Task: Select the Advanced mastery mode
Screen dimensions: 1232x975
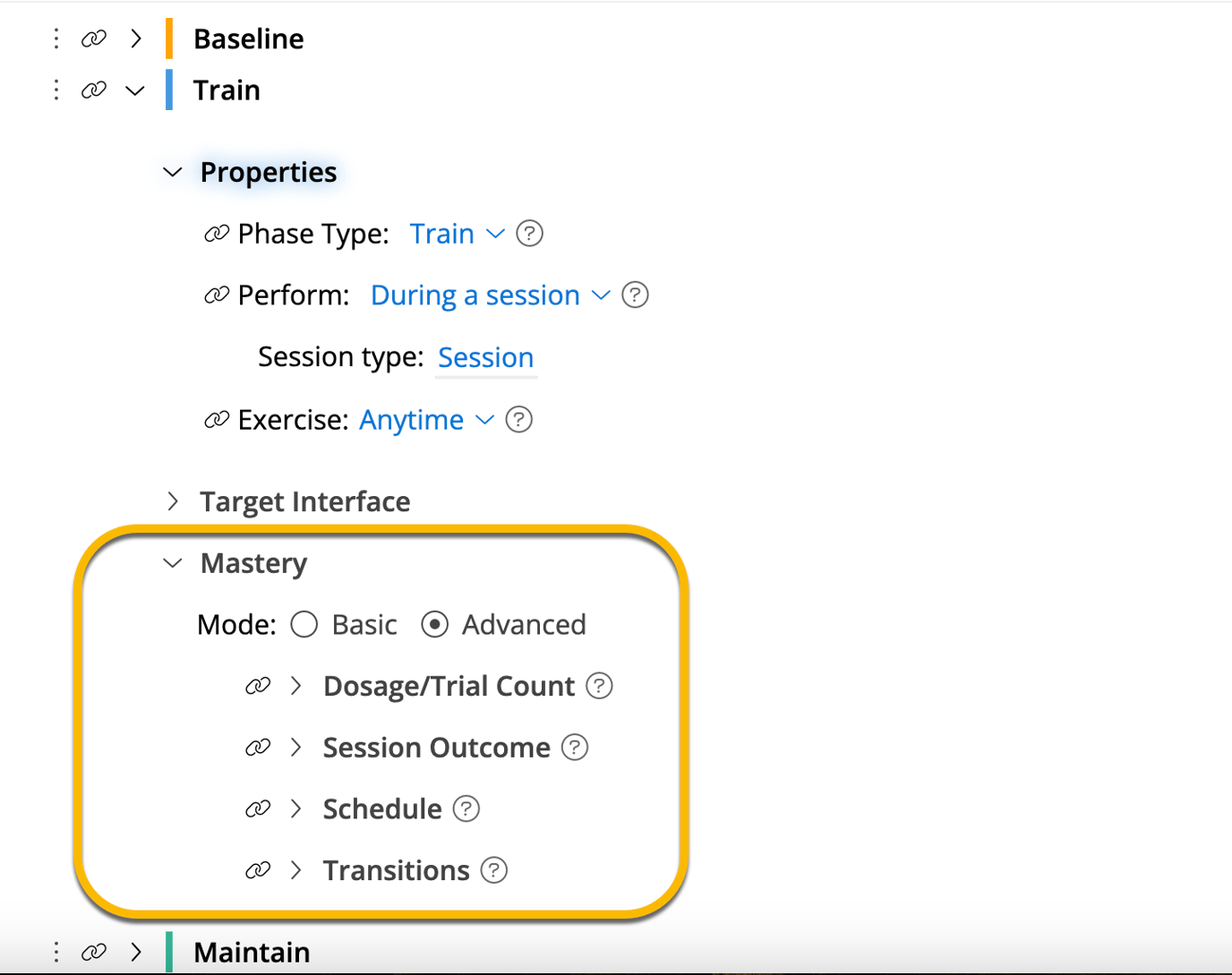Action: coord(435,624)
